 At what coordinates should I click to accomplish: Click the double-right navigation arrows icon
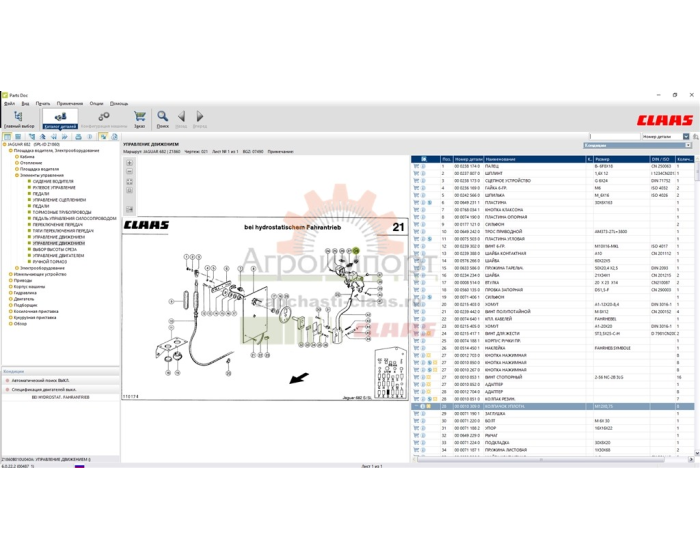tap(65, 137)
